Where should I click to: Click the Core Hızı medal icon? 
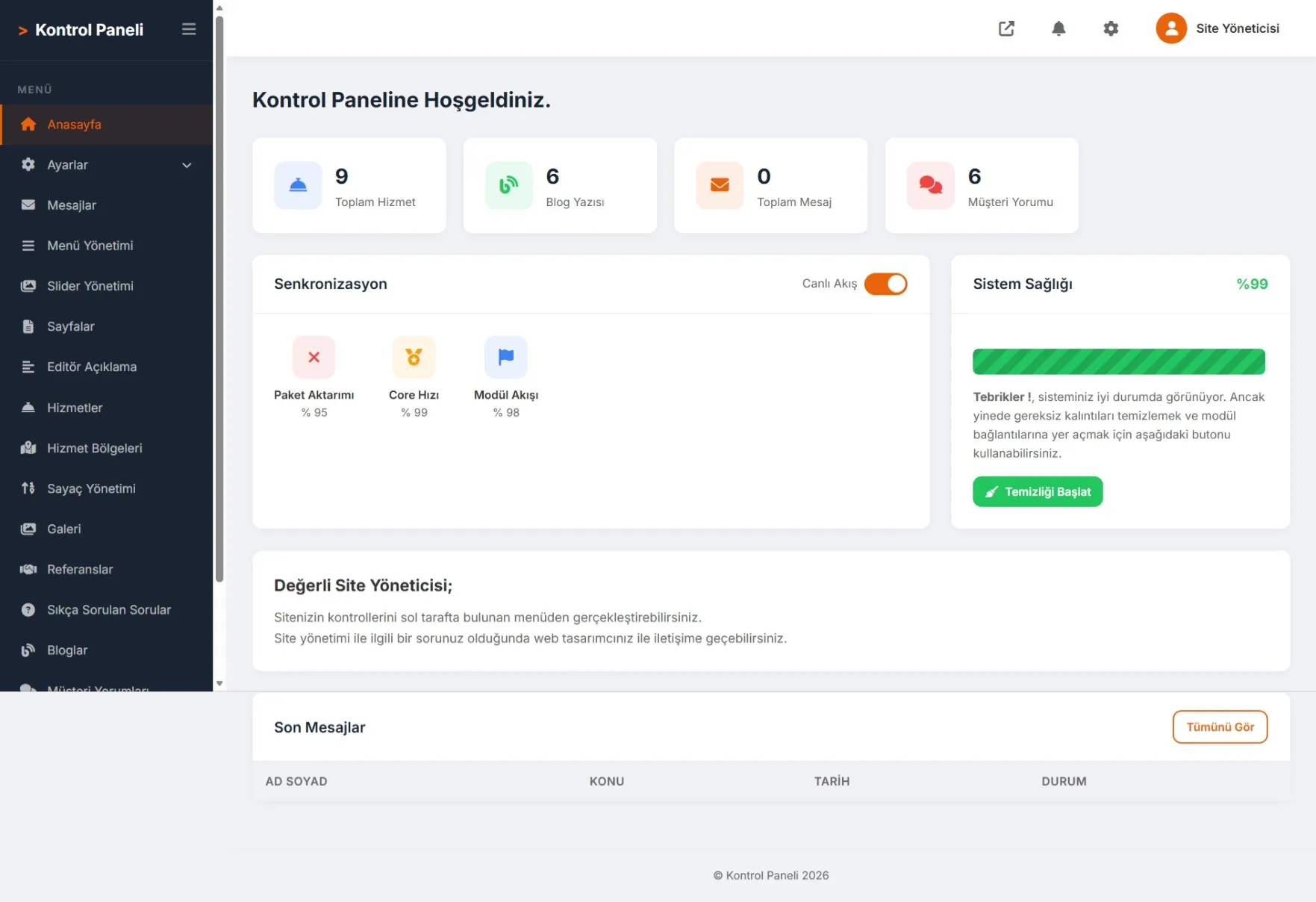coord(414,358)
